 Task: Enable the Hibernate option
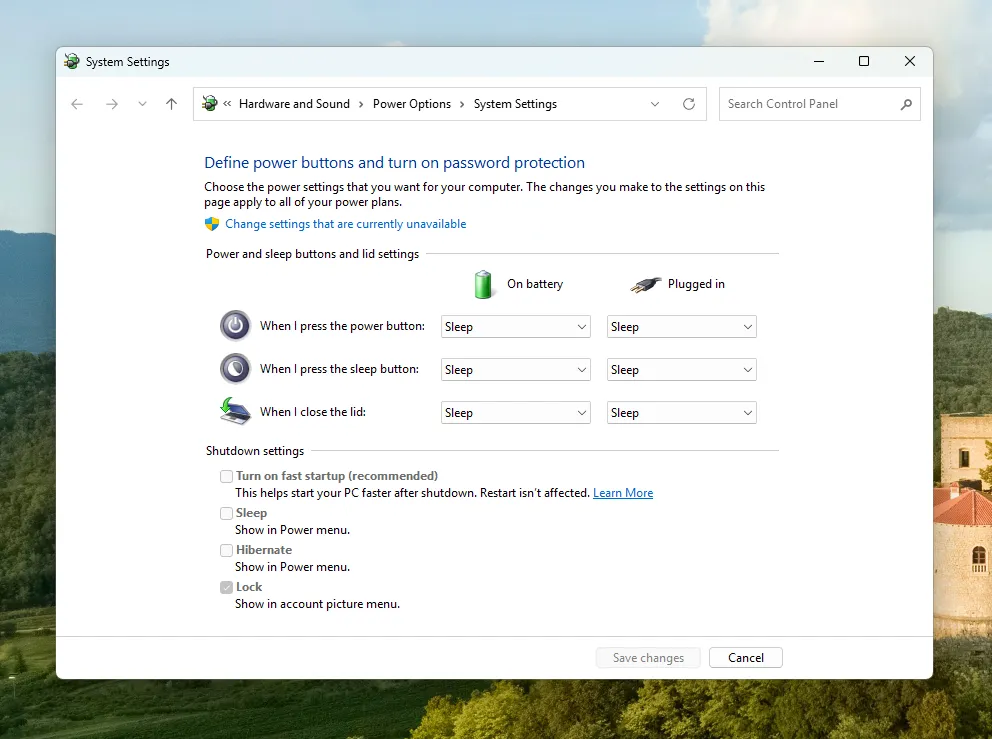226,550
